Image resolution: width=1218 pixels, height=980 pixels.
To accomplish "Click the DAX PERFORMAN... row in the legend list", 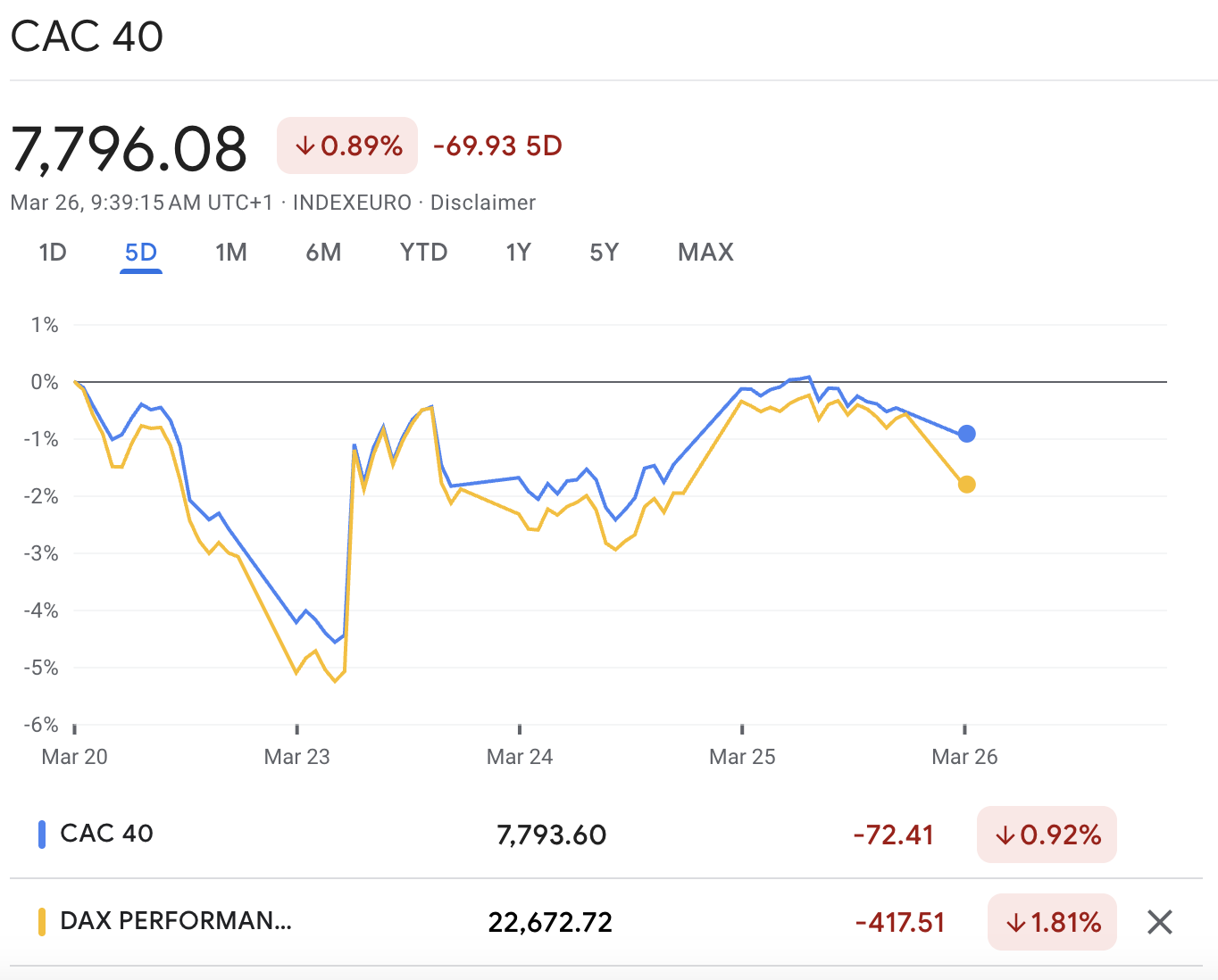I will click(x=175, y=921).
